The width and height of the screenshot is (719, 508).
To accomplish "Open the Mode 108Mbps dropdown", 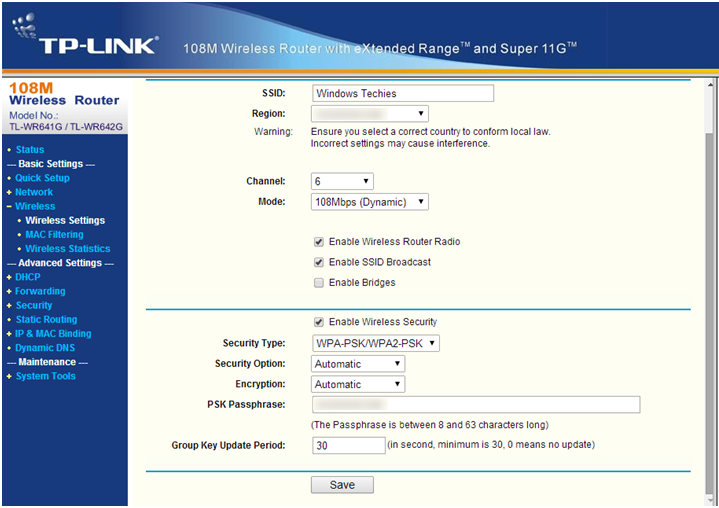I will coord(370,202).
